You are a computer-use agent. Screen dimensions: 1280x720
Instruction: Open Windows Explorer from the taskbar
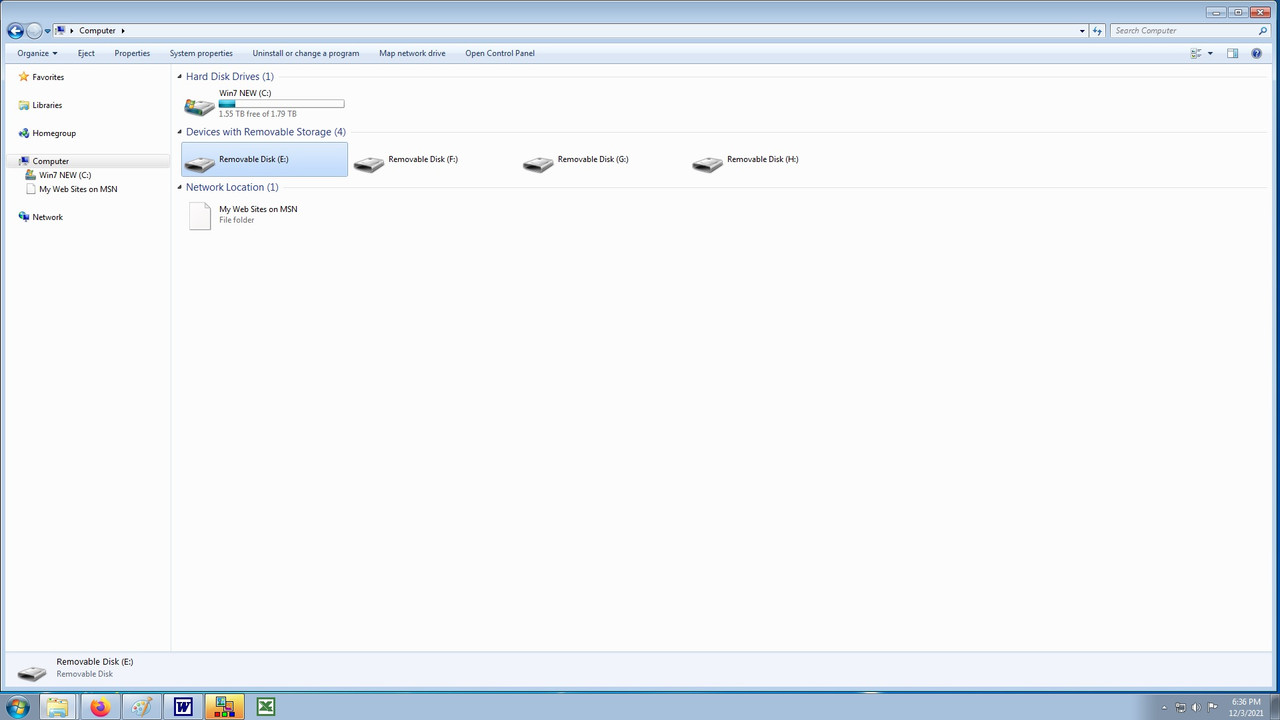coord(58,707)
